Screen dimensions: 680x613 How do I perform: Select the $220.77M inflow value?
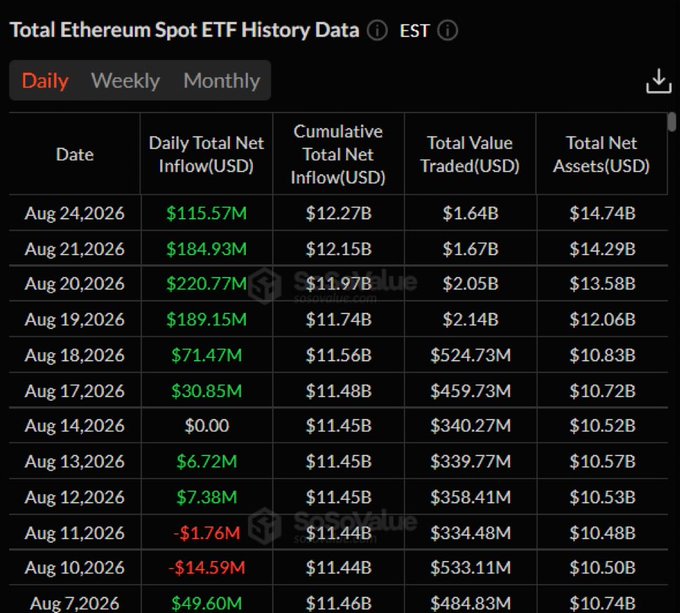coord(206,284)
